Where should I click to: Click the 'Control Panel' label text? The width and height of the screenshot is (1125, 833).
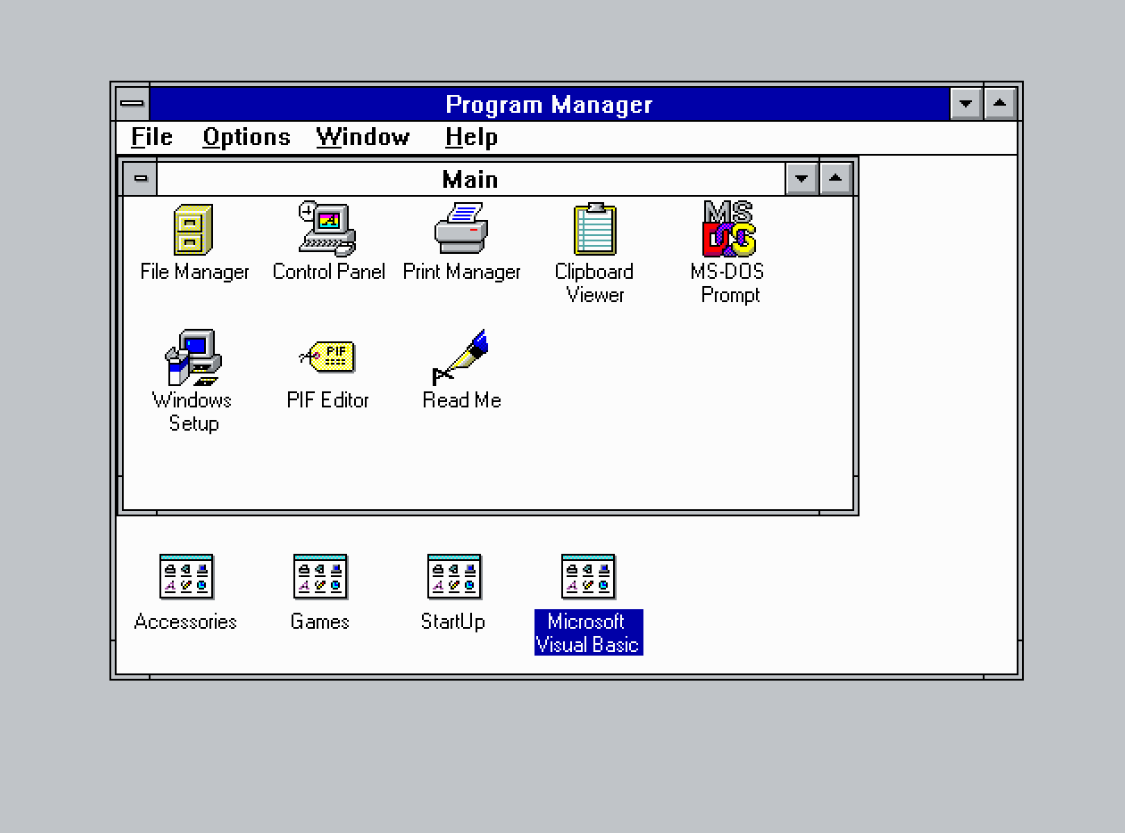(x=329, y=272)
